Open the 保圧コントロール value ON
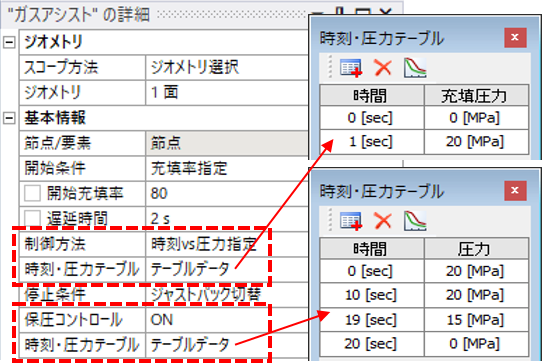This screenshot has height=363, width=542. [227, 320]
